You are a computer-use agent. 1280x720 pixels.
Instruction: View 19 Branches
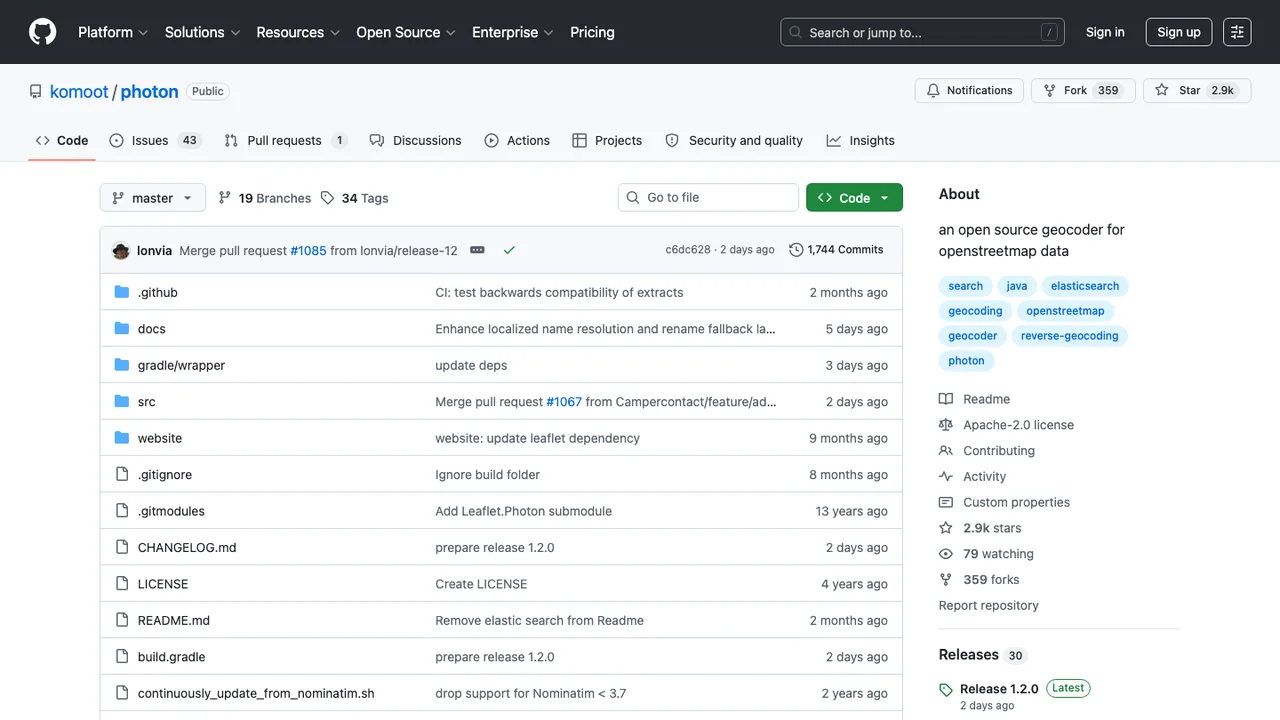click(265, 198)
